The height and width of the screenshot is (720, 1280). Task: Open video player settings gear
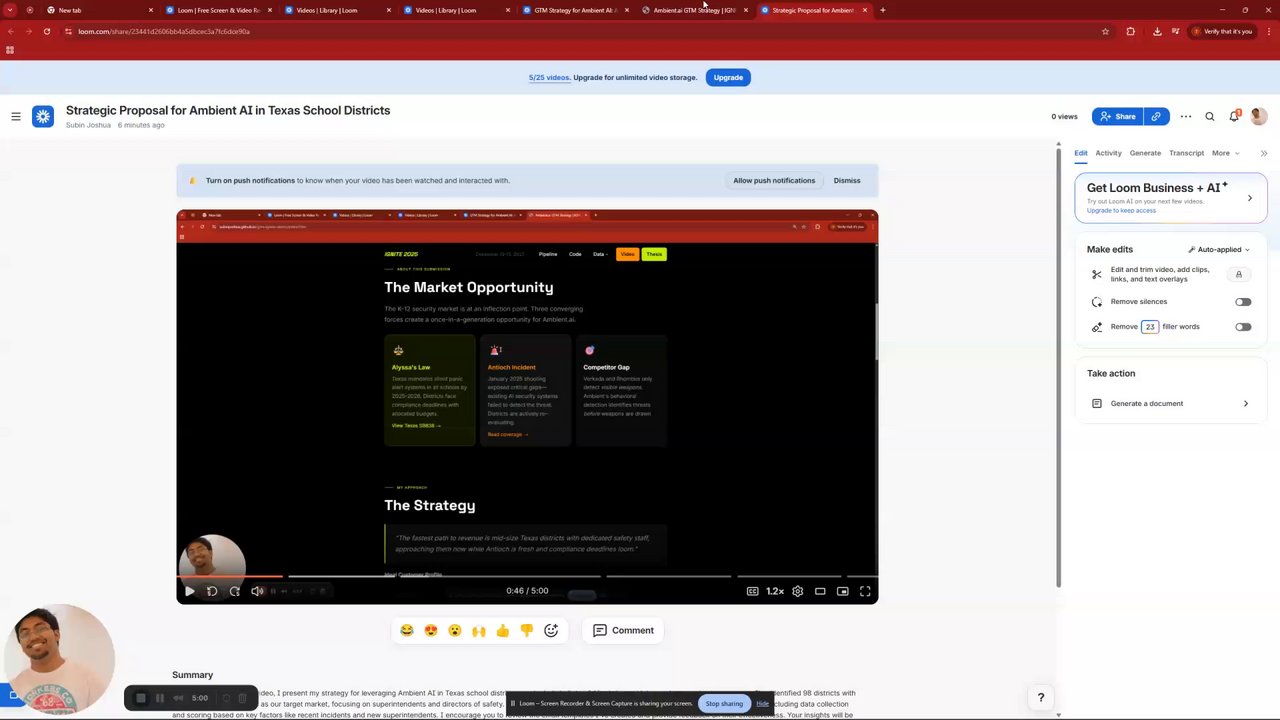click(x=797, y=591)
